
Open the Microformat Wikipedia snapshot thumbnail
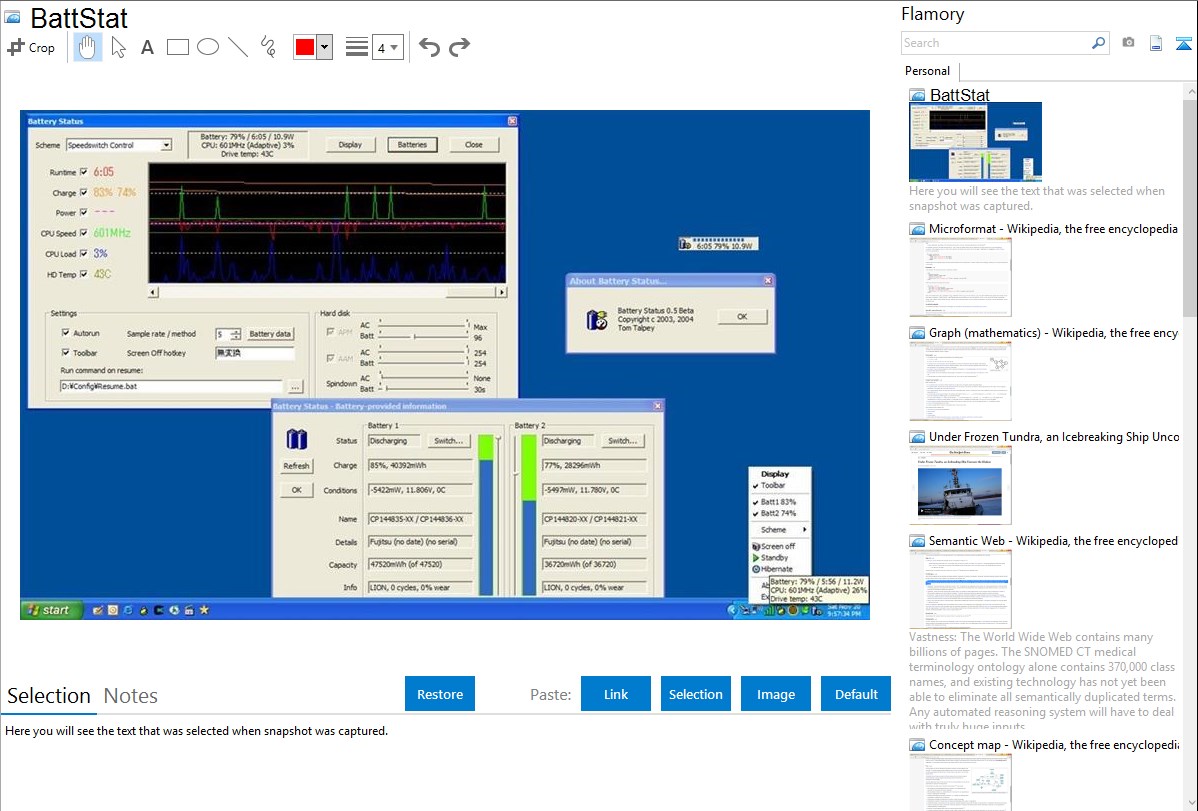pyautogui.click(x=961, y=277)
